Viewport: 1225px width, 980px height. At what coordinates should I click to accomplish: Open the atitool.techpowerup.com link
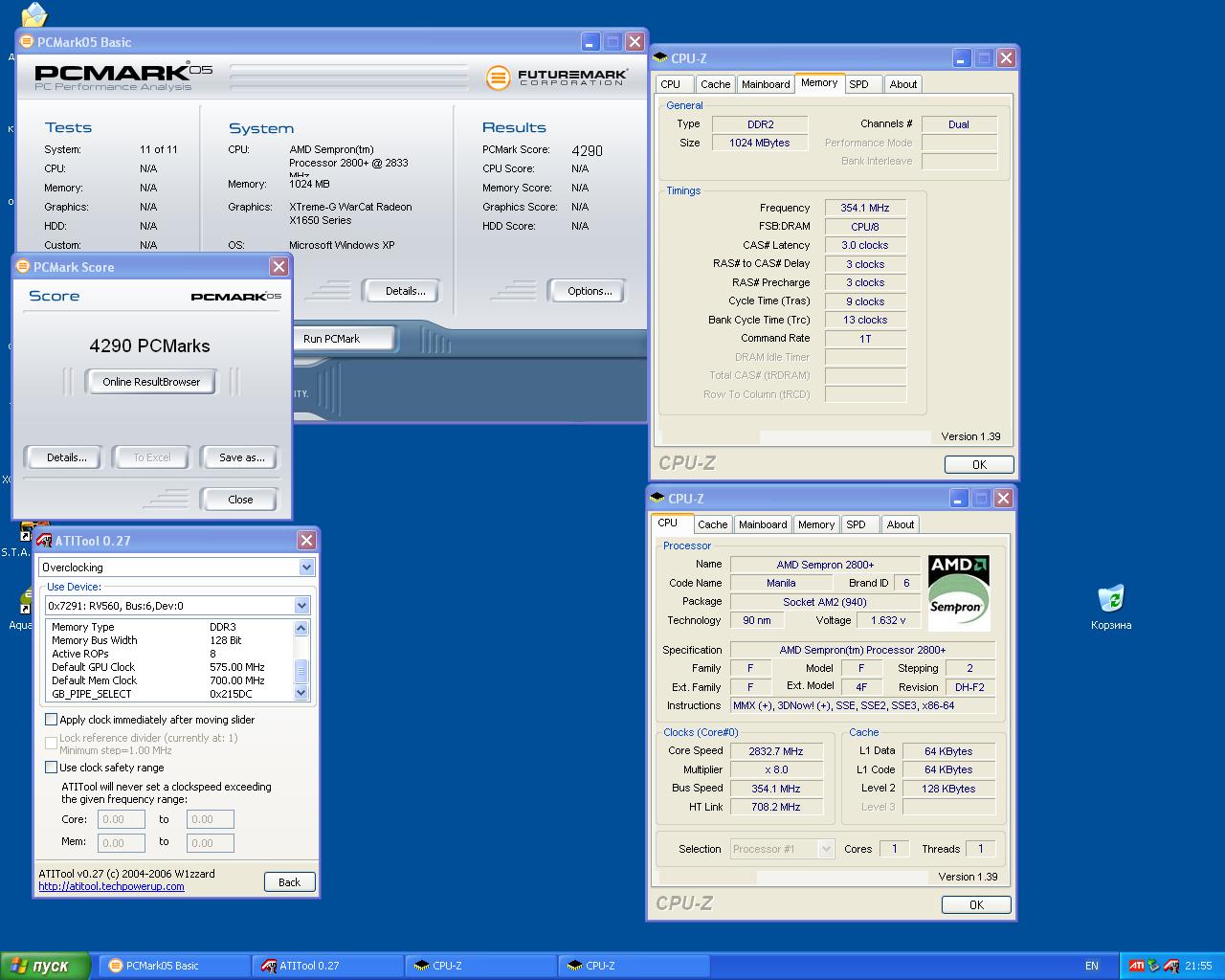(111, 886)
